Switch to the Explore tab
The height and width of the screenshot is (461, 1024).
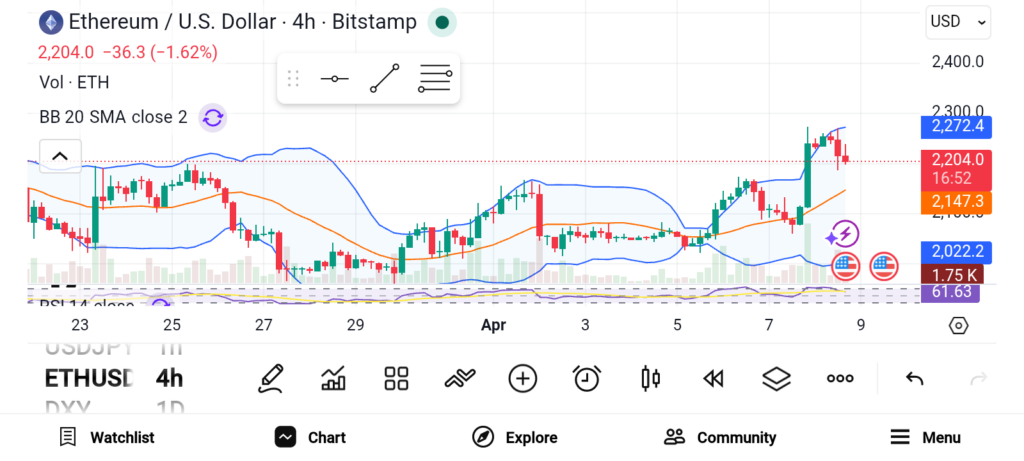coord(515,437)
